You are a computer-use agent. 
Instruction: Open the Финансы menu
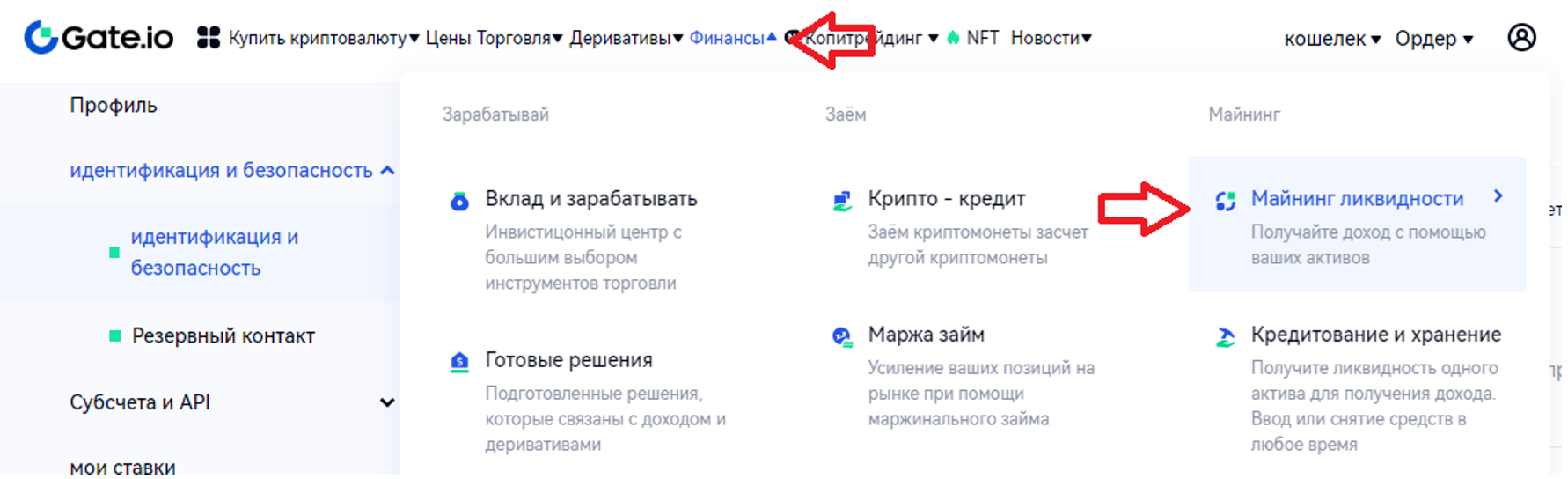pyautogui.click(x=732, y=38)
